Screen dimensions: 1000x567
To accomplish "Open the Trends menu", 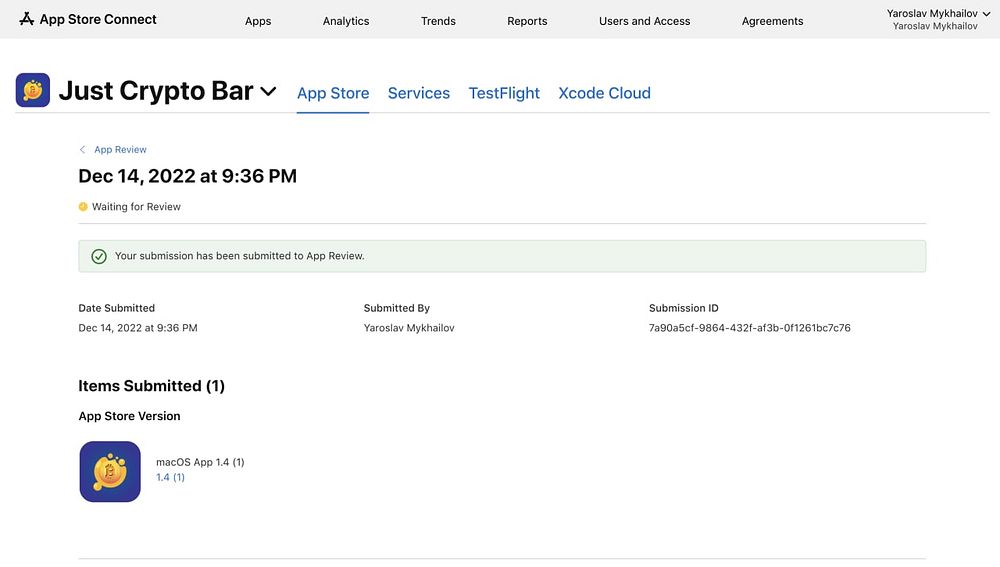I will (438, 21).
